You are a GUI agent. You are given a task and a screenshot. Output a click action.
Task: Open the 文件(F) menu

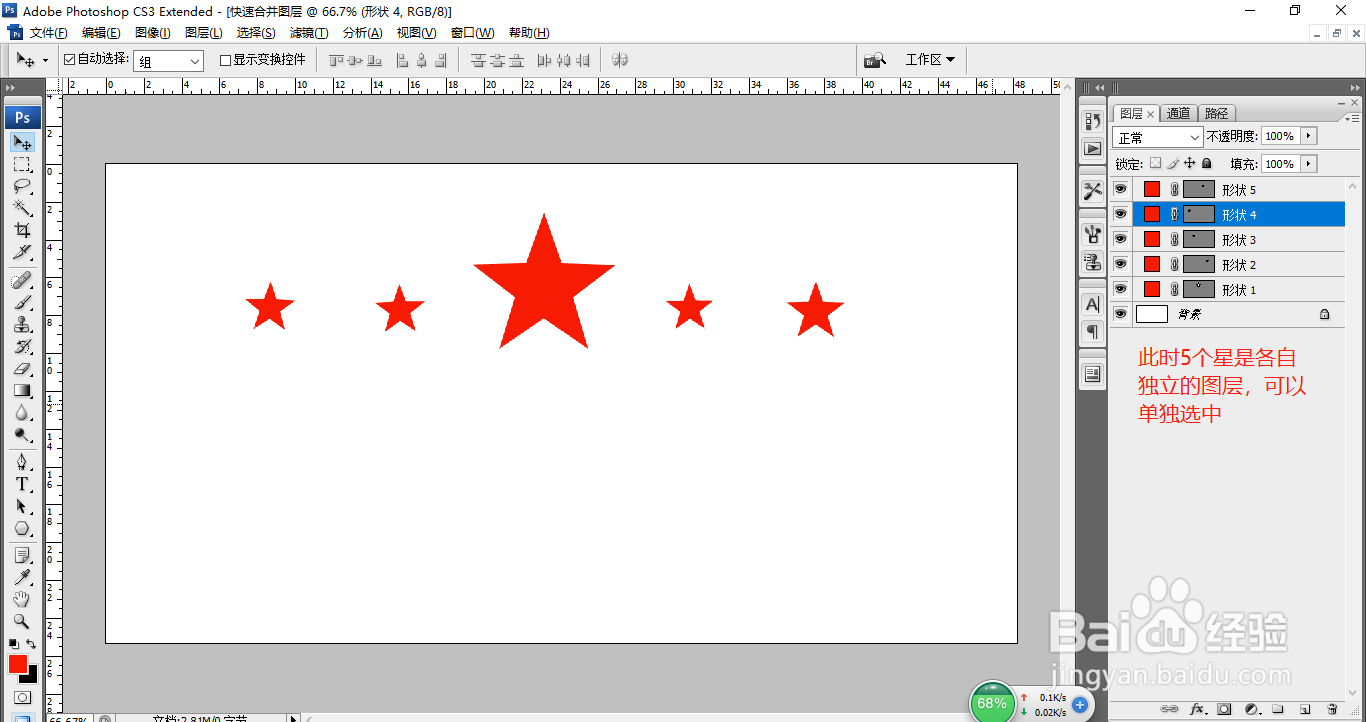pyautogui.click(x=49, y=33)
